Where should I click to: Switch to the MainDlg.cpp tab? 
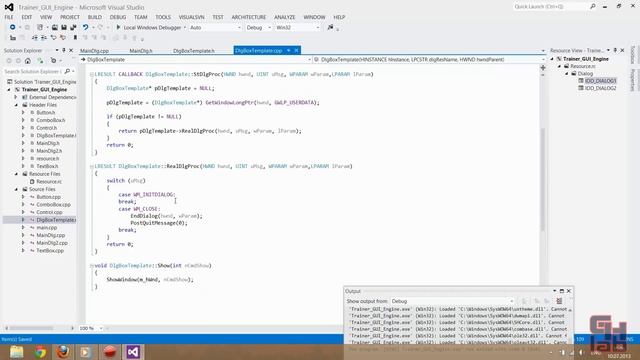94,51
